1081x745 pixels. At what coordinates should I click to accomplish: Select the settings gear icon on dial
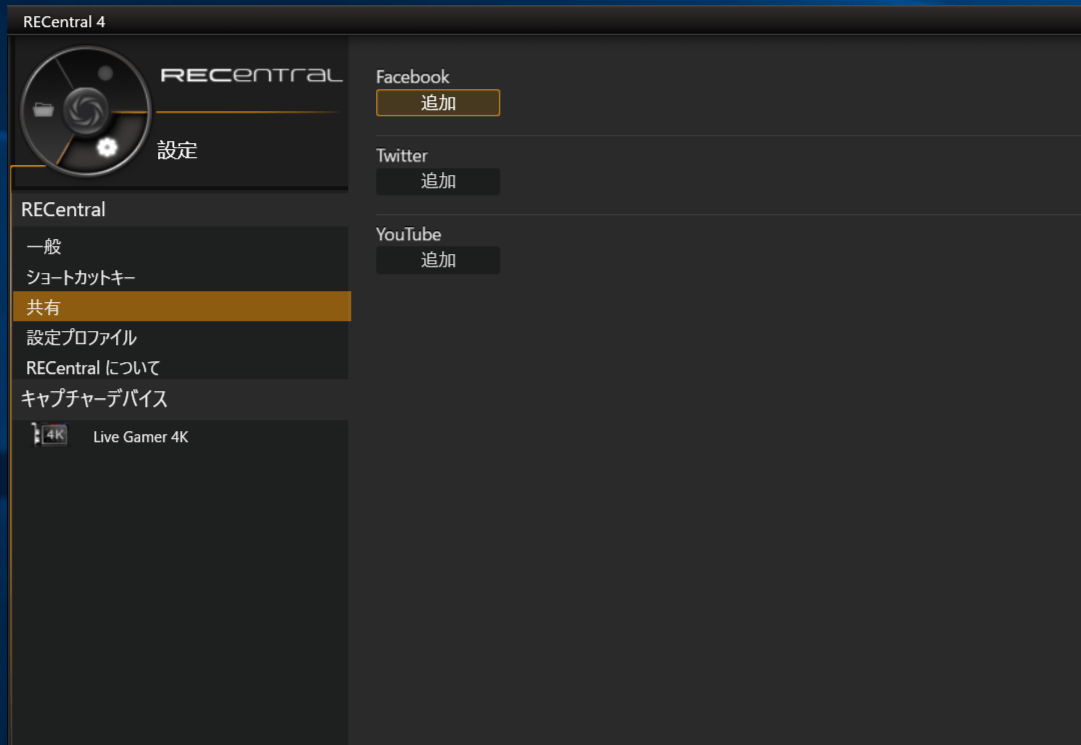tap(107, 147)
